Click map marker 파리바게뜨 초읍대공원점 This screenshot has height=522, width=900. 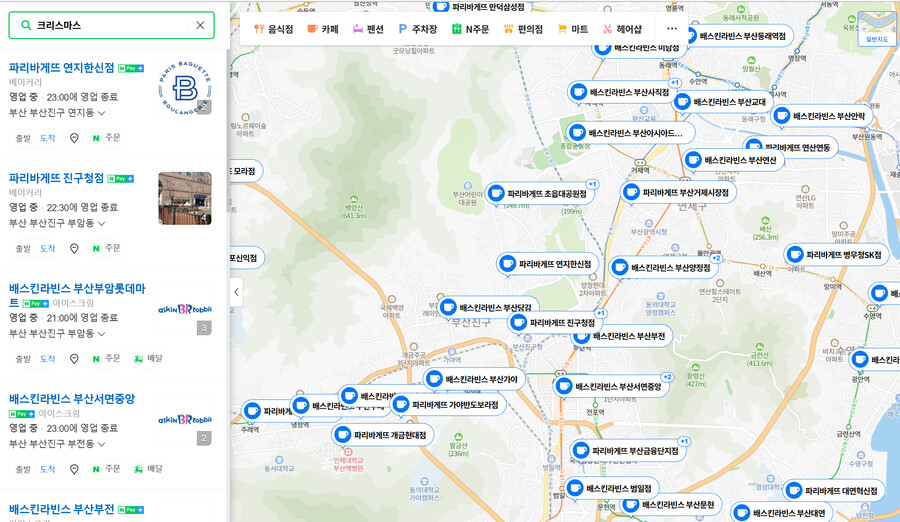pos(540,194)
